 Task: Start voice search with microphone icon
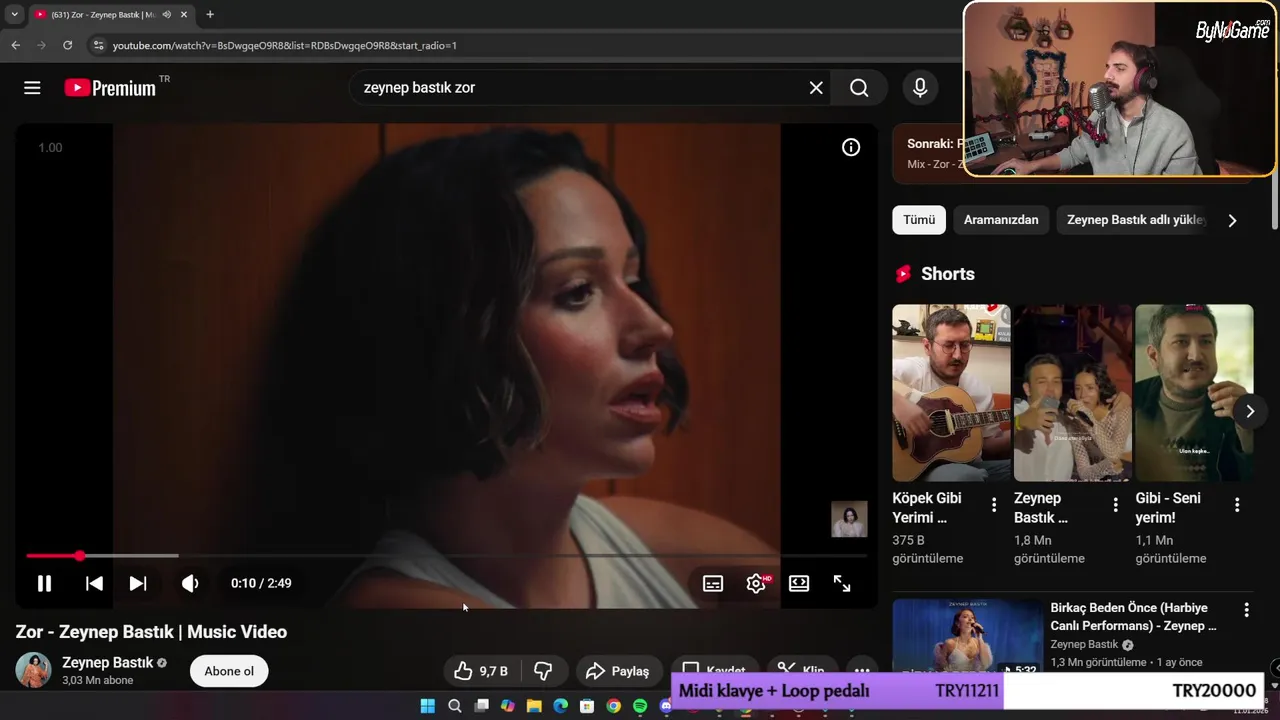(920, 88)
